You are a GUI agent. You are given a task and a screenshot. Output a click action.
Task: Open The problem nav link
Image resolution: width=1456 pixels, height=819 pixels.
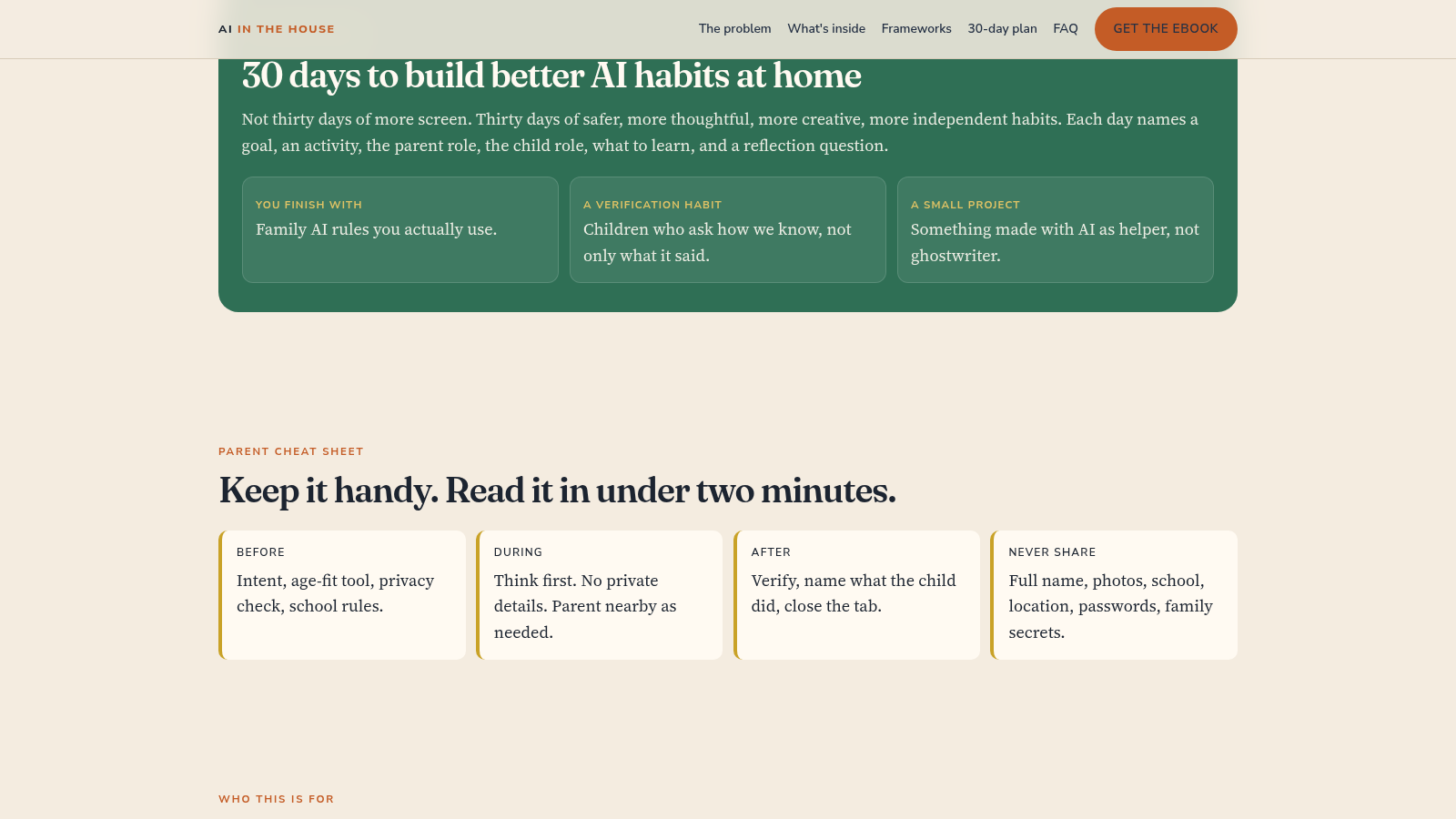[x=734, y=29]
